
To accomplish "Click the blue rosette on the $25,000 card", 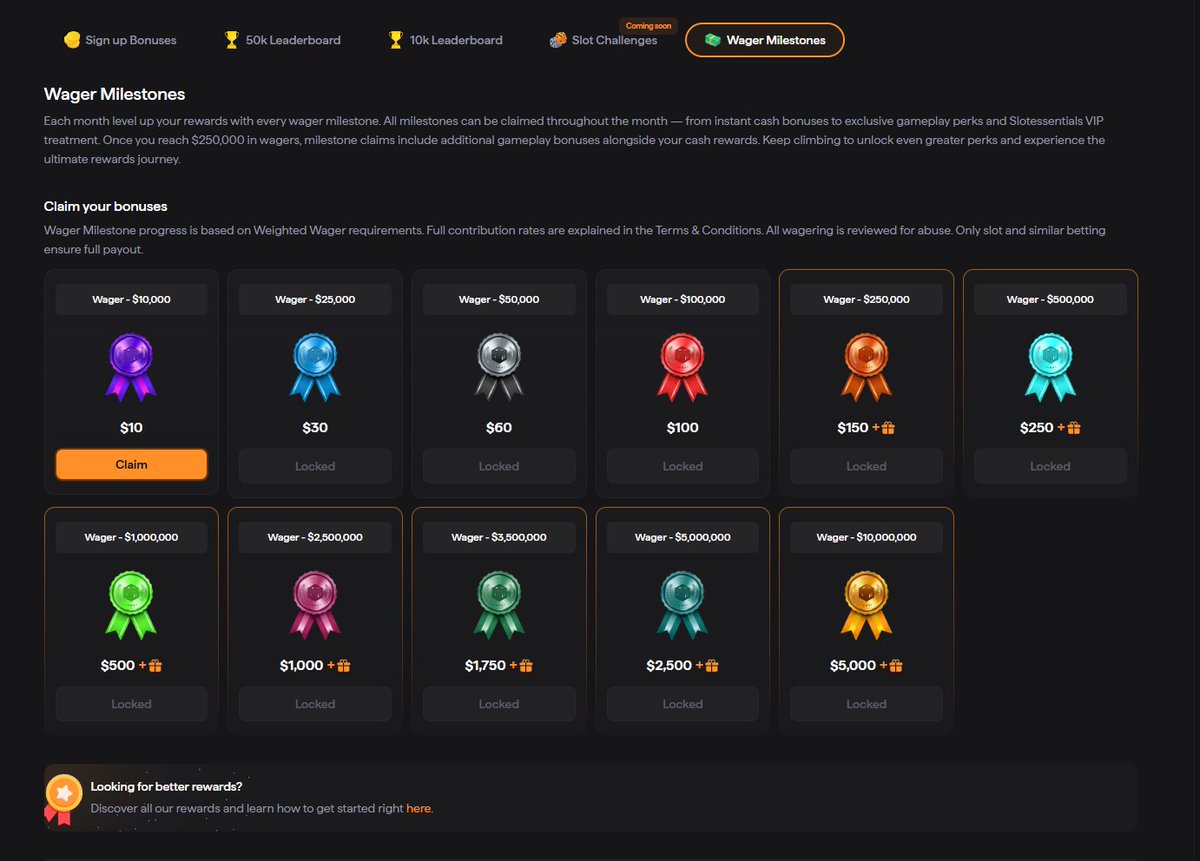I will (x=314, y=365).
